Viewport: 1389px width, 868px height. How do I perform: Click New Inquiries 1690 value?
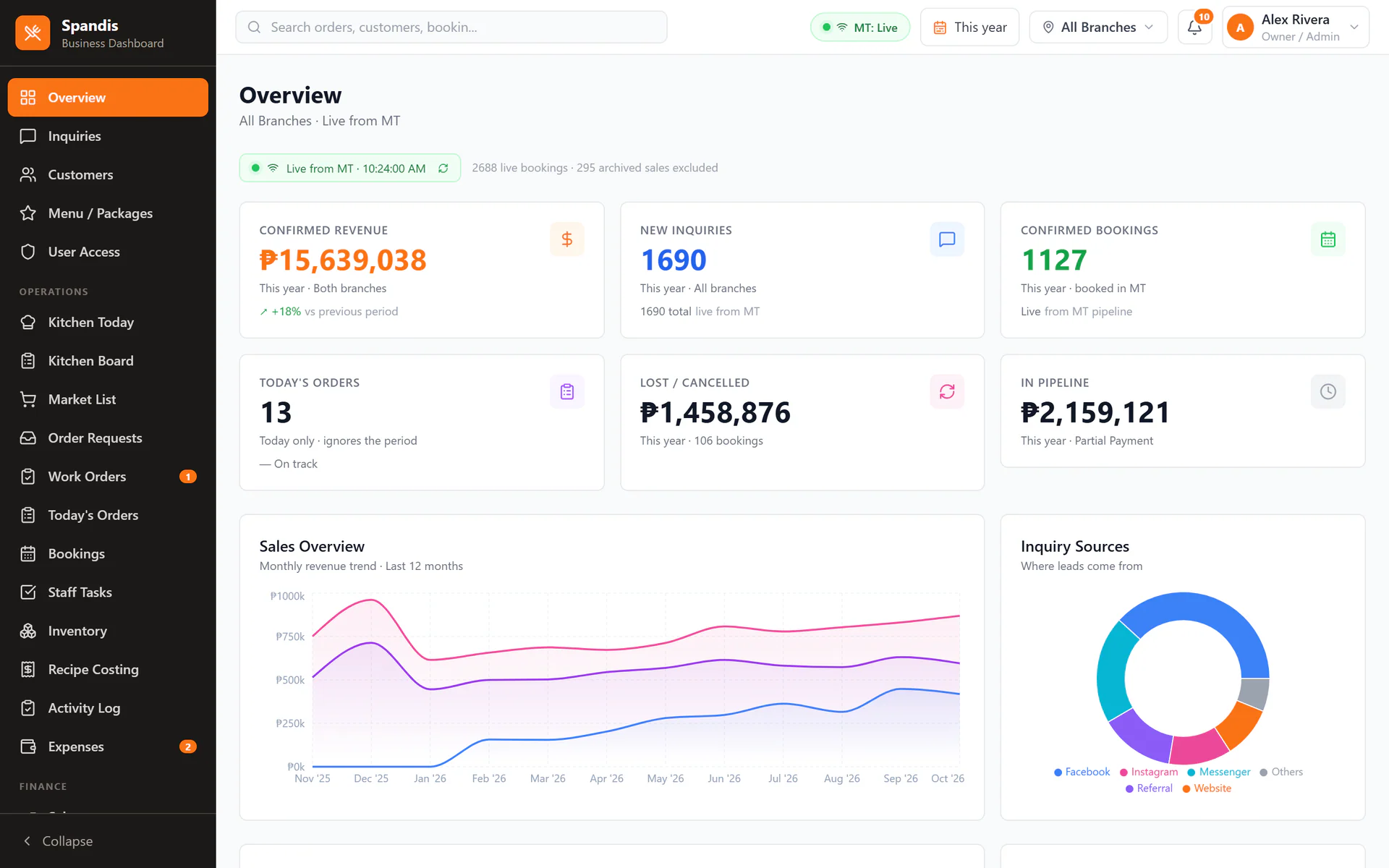click(674, 260)
